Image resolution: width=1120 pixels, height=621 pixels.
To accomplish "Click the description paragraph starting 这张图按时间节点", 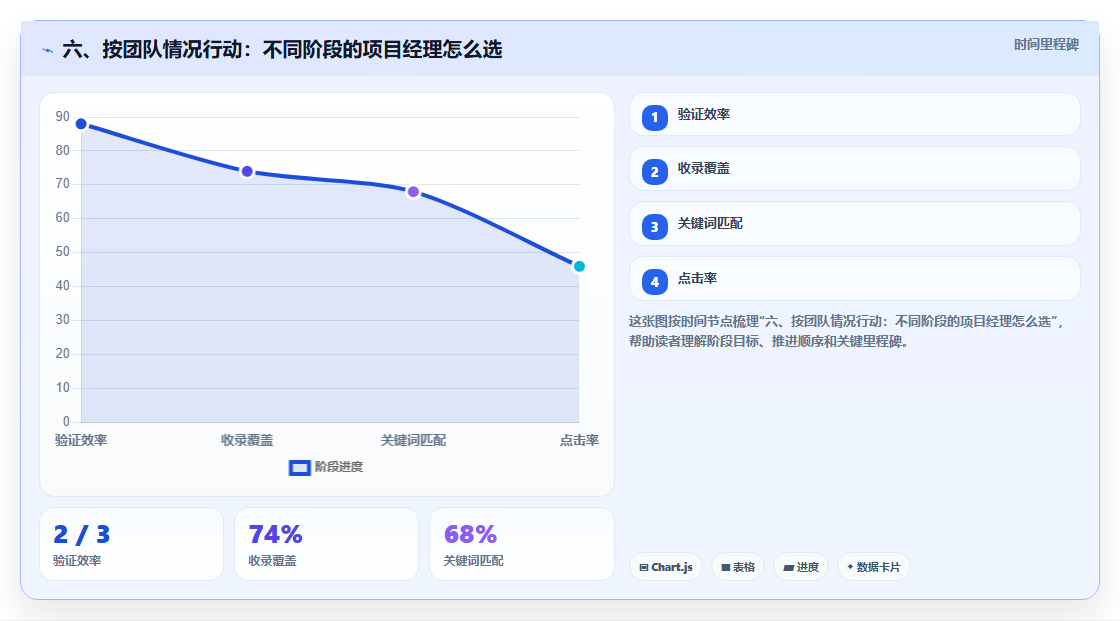I will point(847,332).
